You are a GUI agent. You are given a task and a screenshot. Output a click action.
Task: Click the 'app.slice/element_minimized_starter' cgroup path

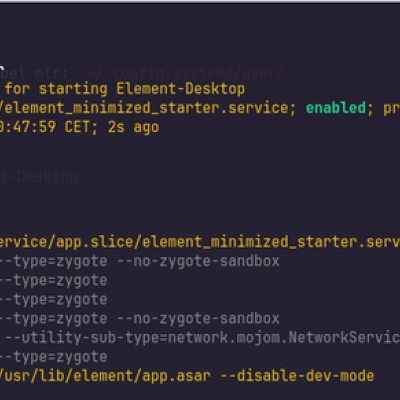[x=206, y=242]
